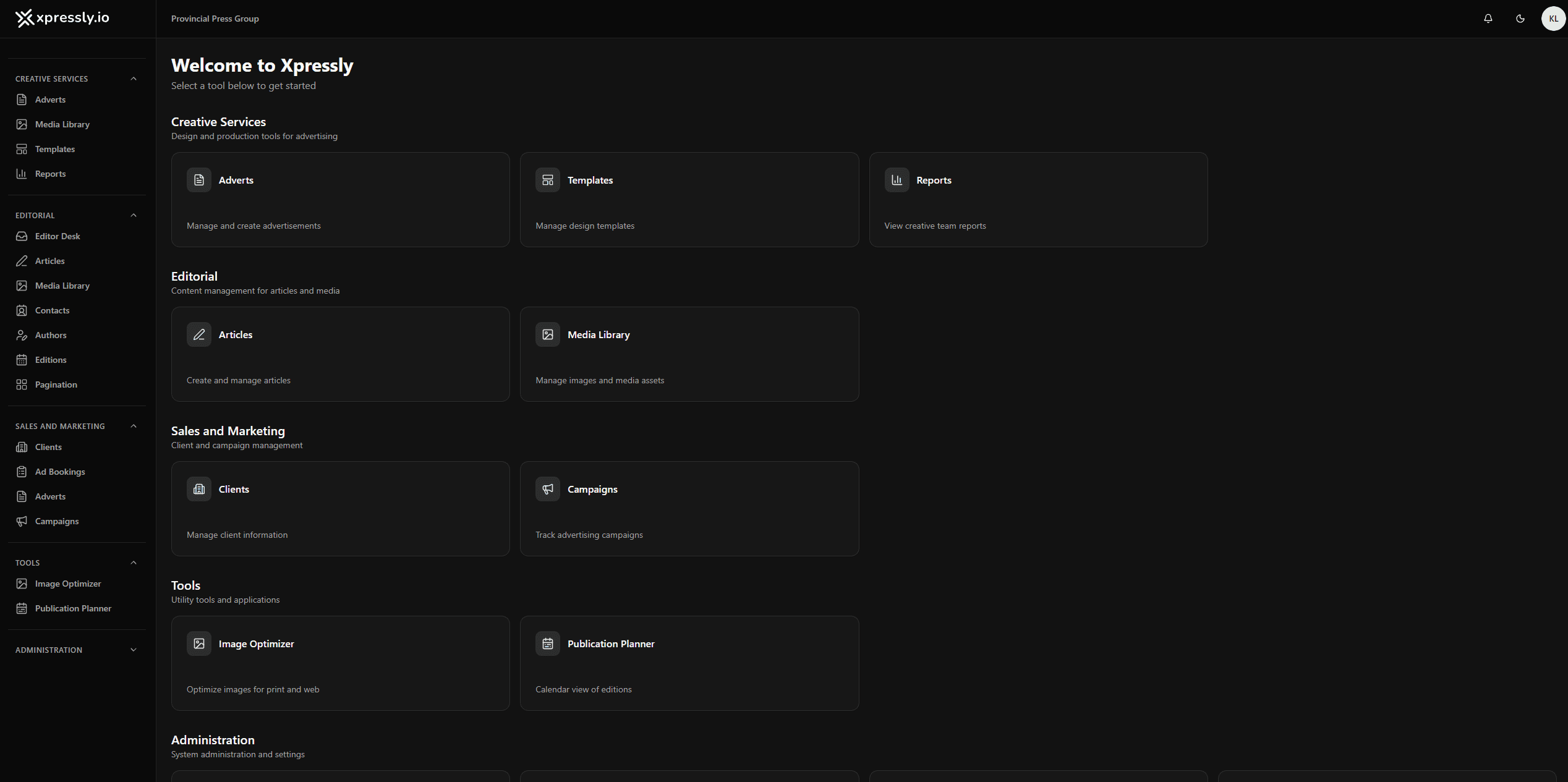Open the Image Optimizer card icon
Viewport: 1568px width, 782px height.
(x=199, y=644)
